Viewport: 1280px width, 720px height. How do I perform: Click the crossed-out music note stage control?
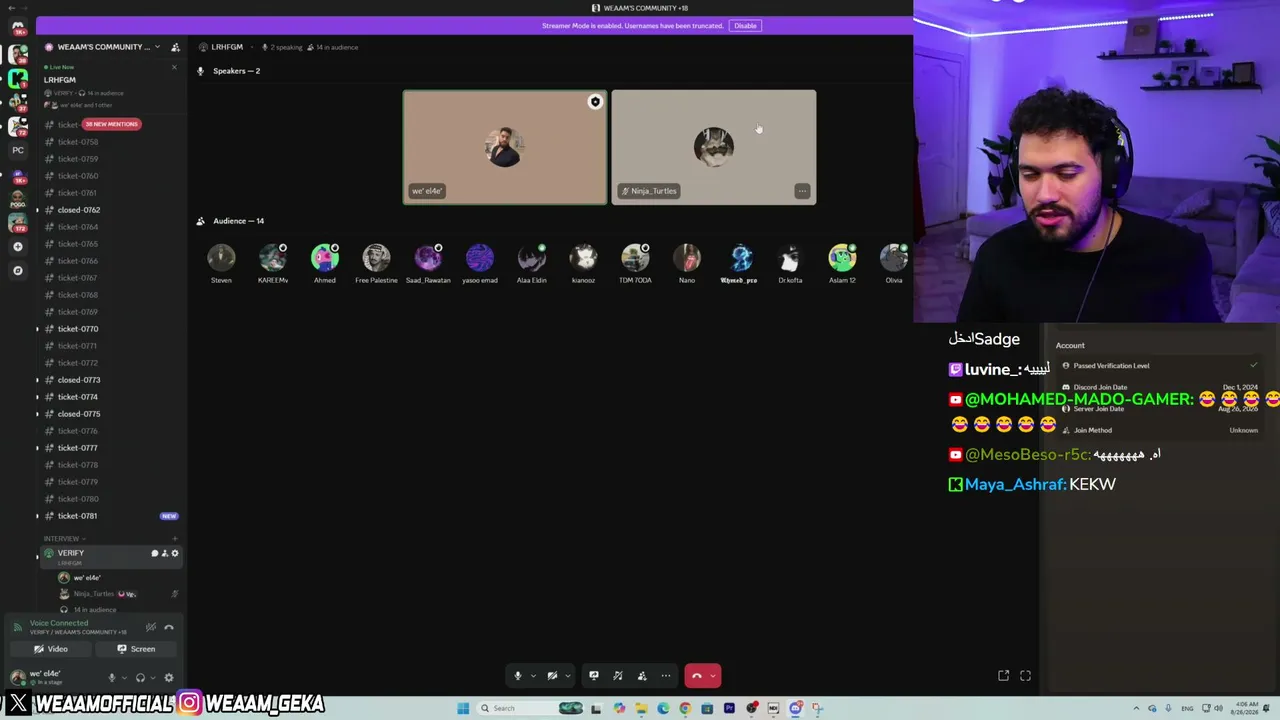click(x=618, y=676)
